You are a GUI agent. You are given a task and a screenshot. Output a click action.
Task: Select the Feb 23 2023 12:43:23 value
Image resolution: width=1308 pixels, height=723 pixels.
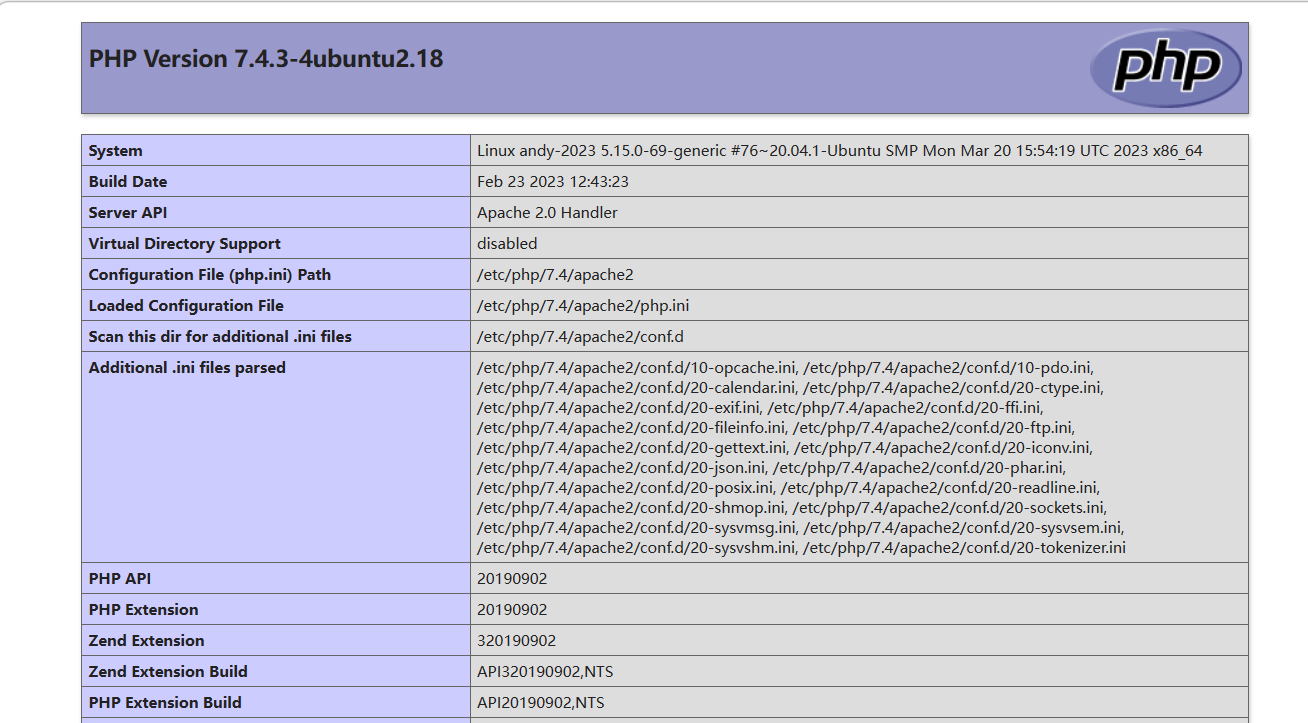[553, 182]
